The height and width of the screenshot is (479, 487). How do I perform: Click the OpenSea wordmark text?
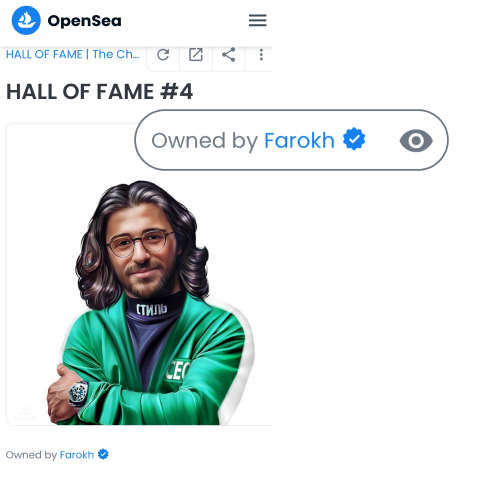click(84, 21)
